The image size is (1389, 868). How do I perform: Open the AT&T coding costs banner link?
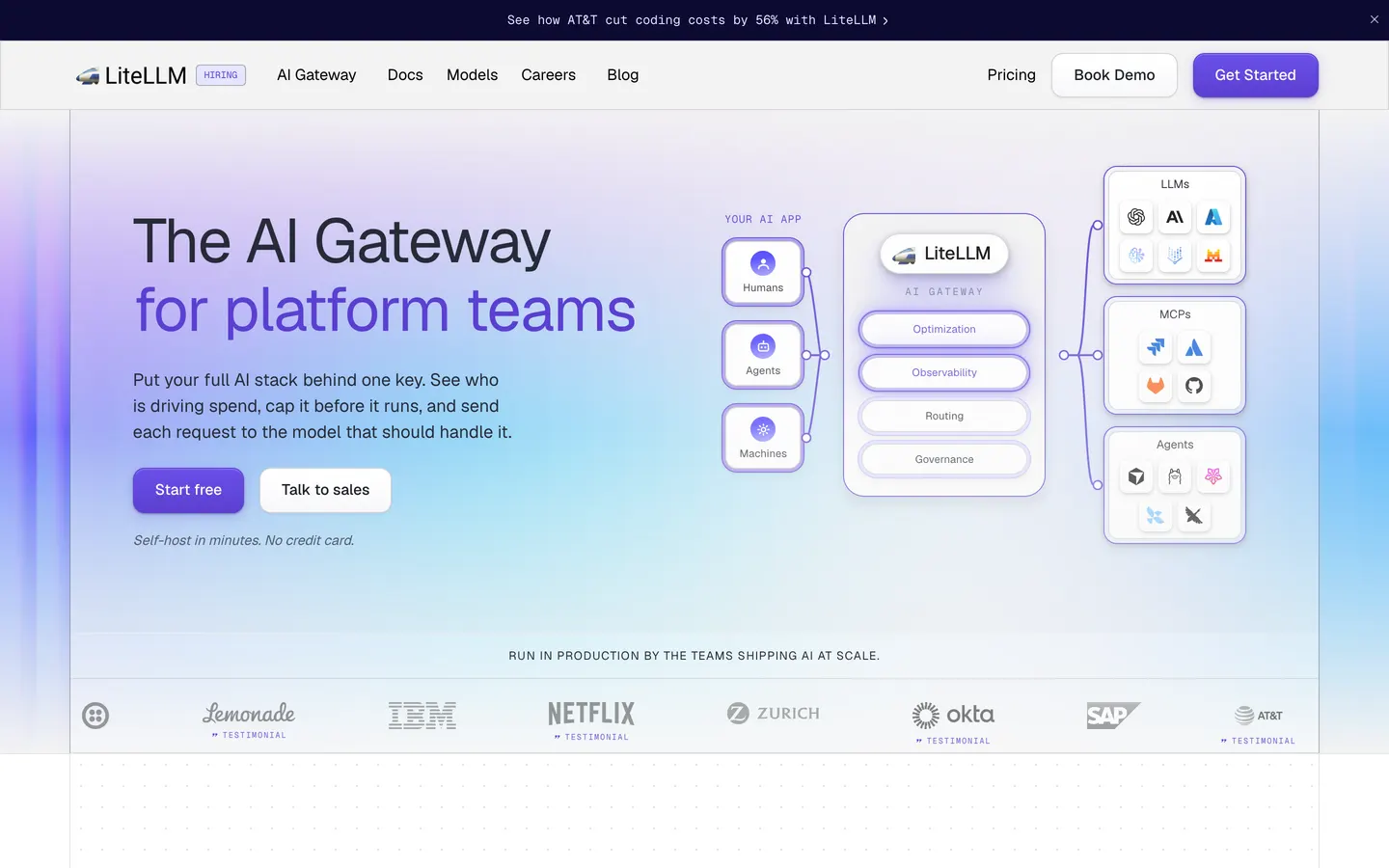[697, 20]
